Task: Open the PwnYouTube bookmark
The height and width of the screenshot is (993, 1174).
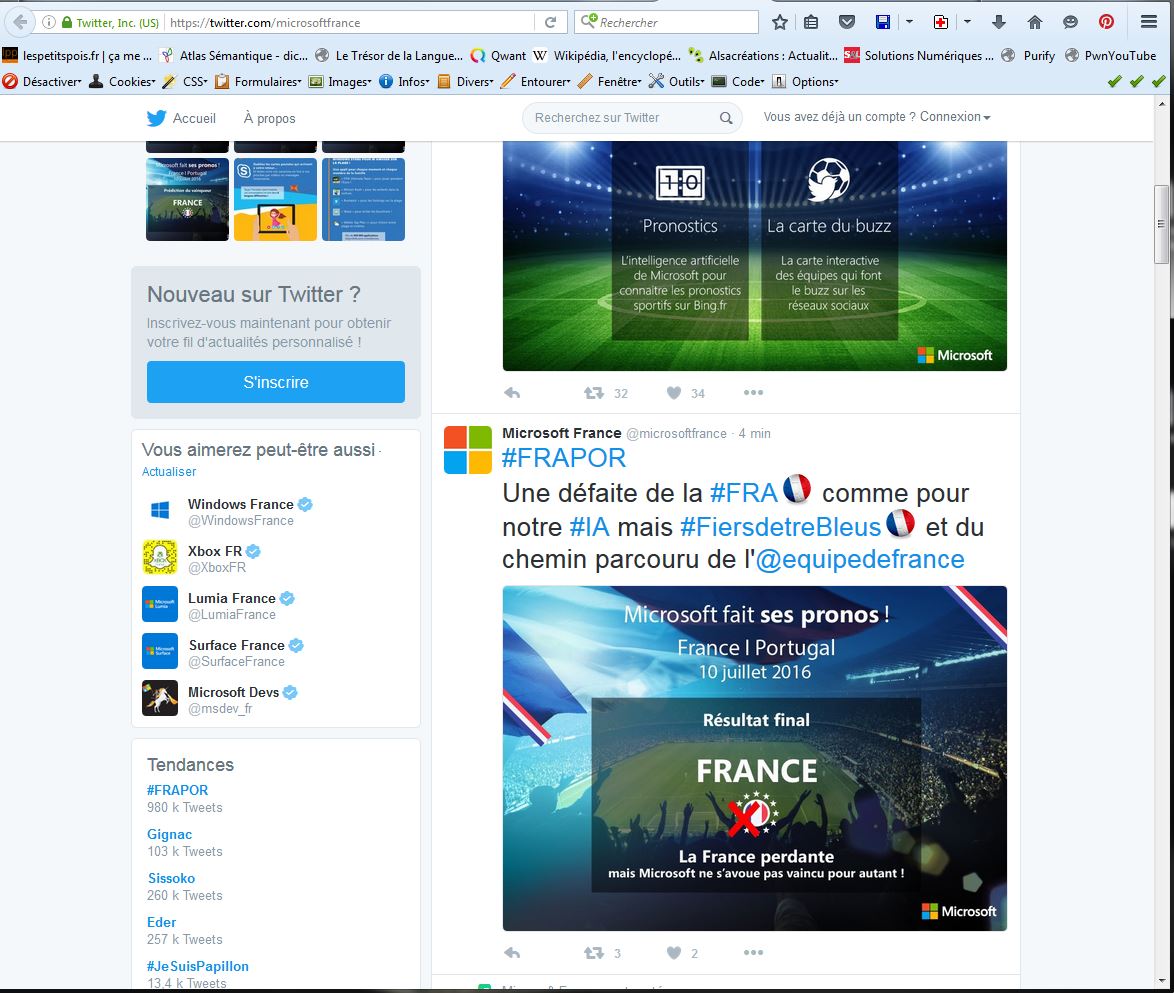Action: tap(1110, 55)
